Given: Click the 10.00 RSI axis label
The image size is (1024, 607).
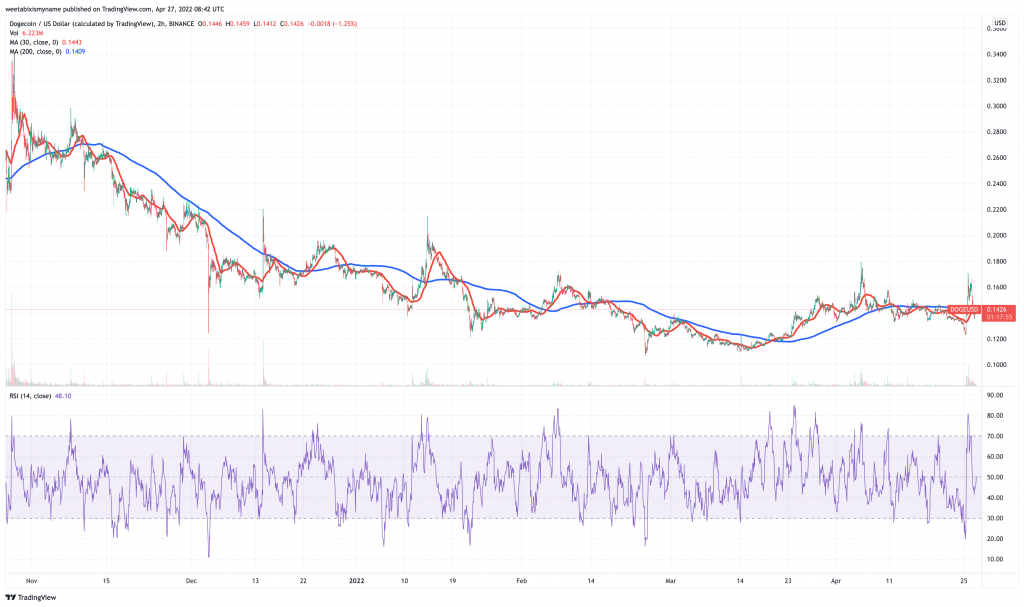Looking at the screenshot, I should 995,559.
